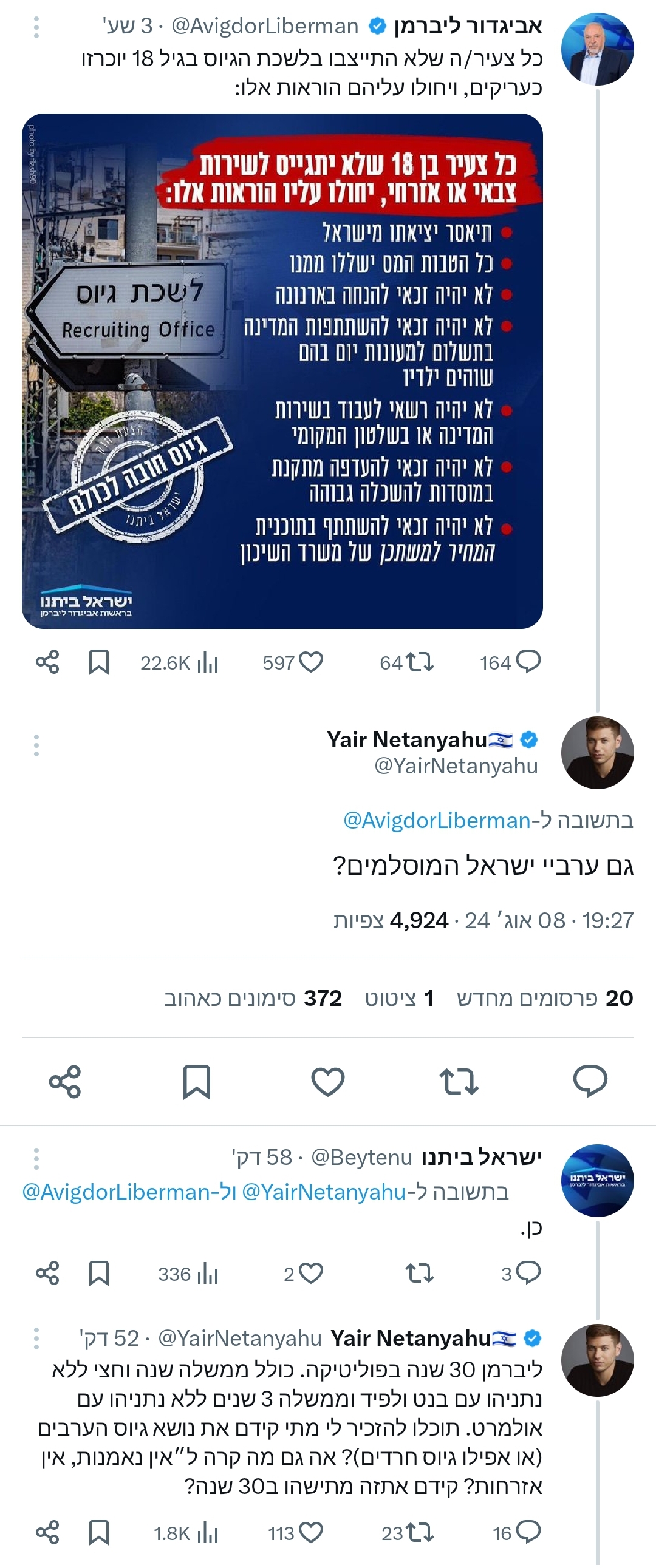This screenshot has width=656, height=1568.
Task: View the 20 reposts list
Action: click(x=545, y=998)
